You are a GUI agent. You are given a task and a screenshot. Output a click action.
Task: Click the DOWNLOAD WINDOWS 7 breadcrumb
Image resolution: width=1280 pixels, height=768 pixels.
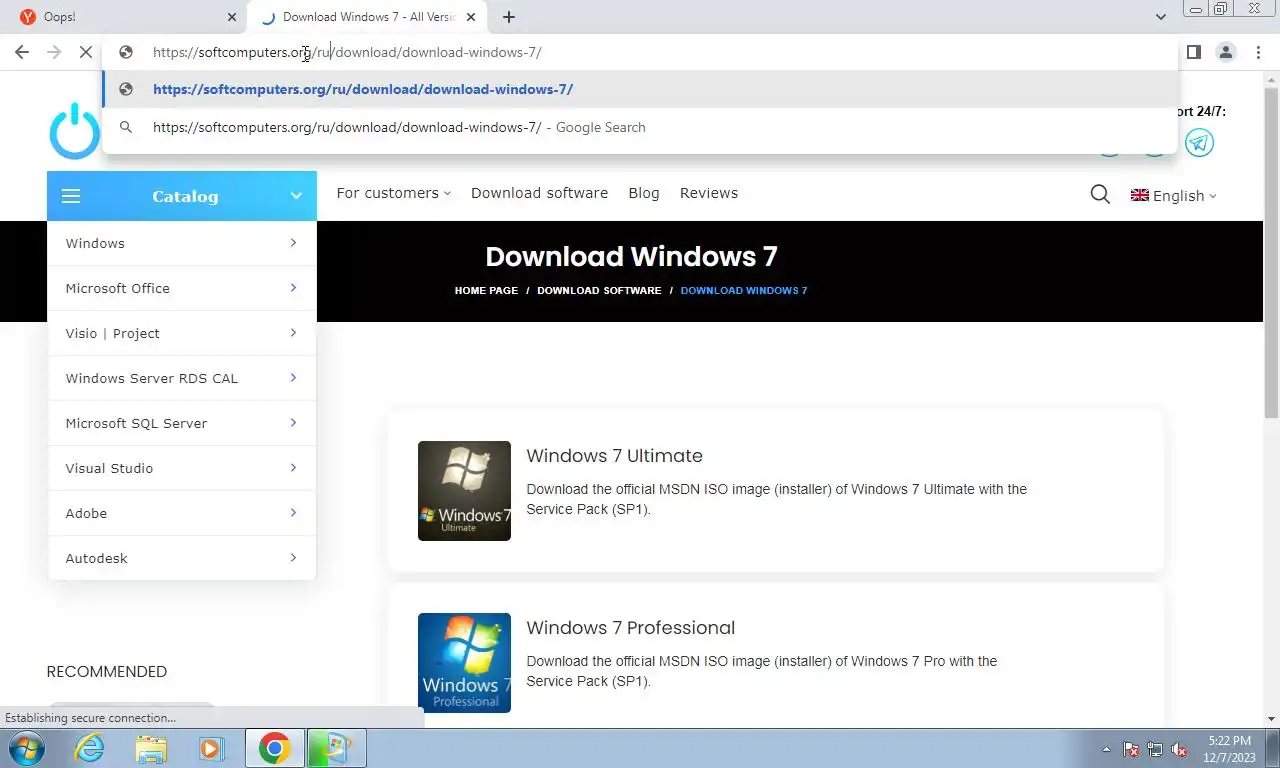pos(744,290)
